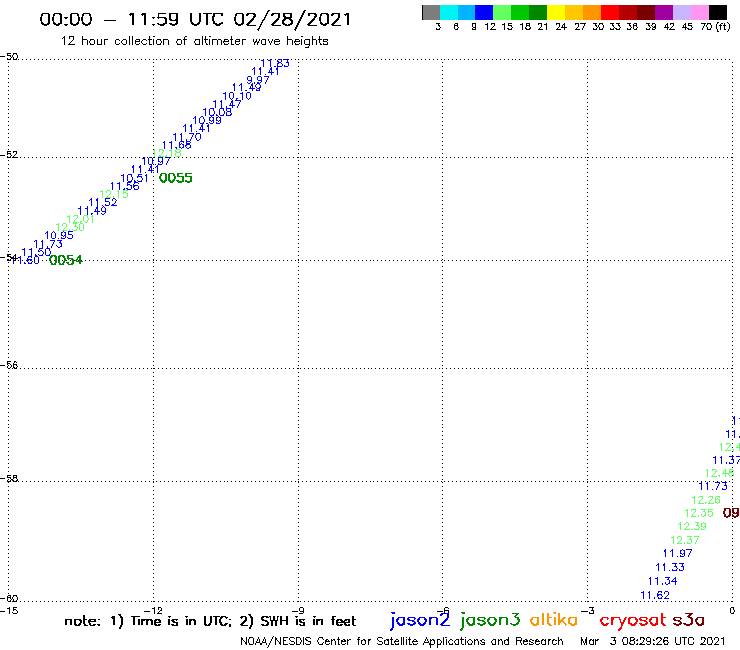Image resolution: width=740 pixels, height=650 pixels.
Task: Click the 10.10 wave height value
Action: point(237,96)
